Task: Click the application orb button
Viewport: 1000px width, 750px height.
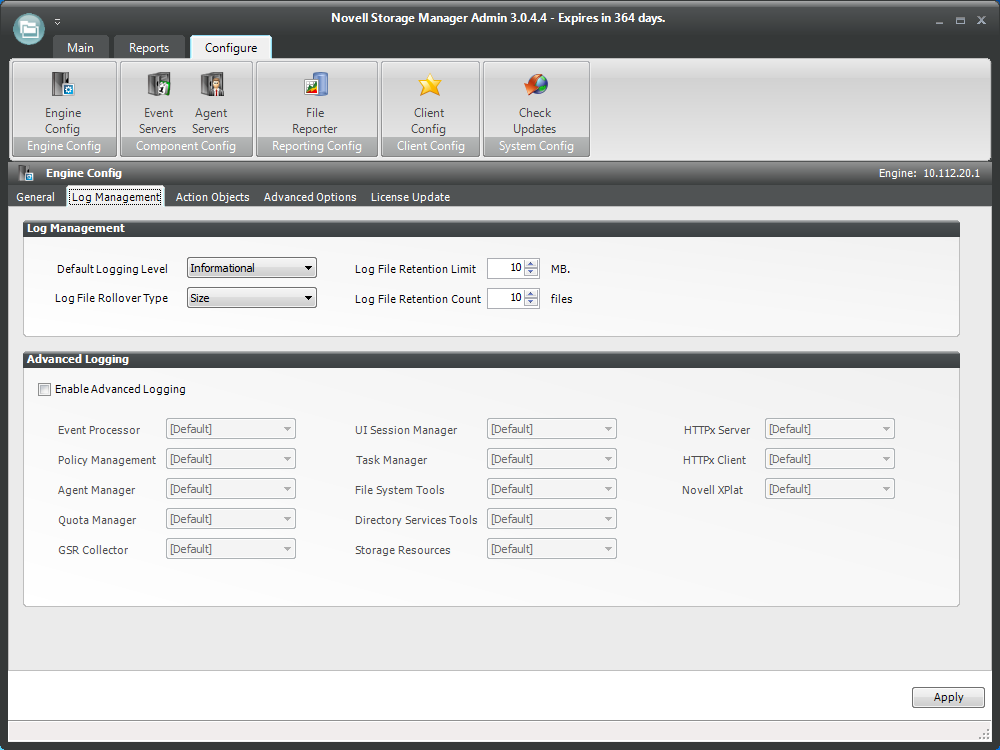Action: (x=29, y=29)
